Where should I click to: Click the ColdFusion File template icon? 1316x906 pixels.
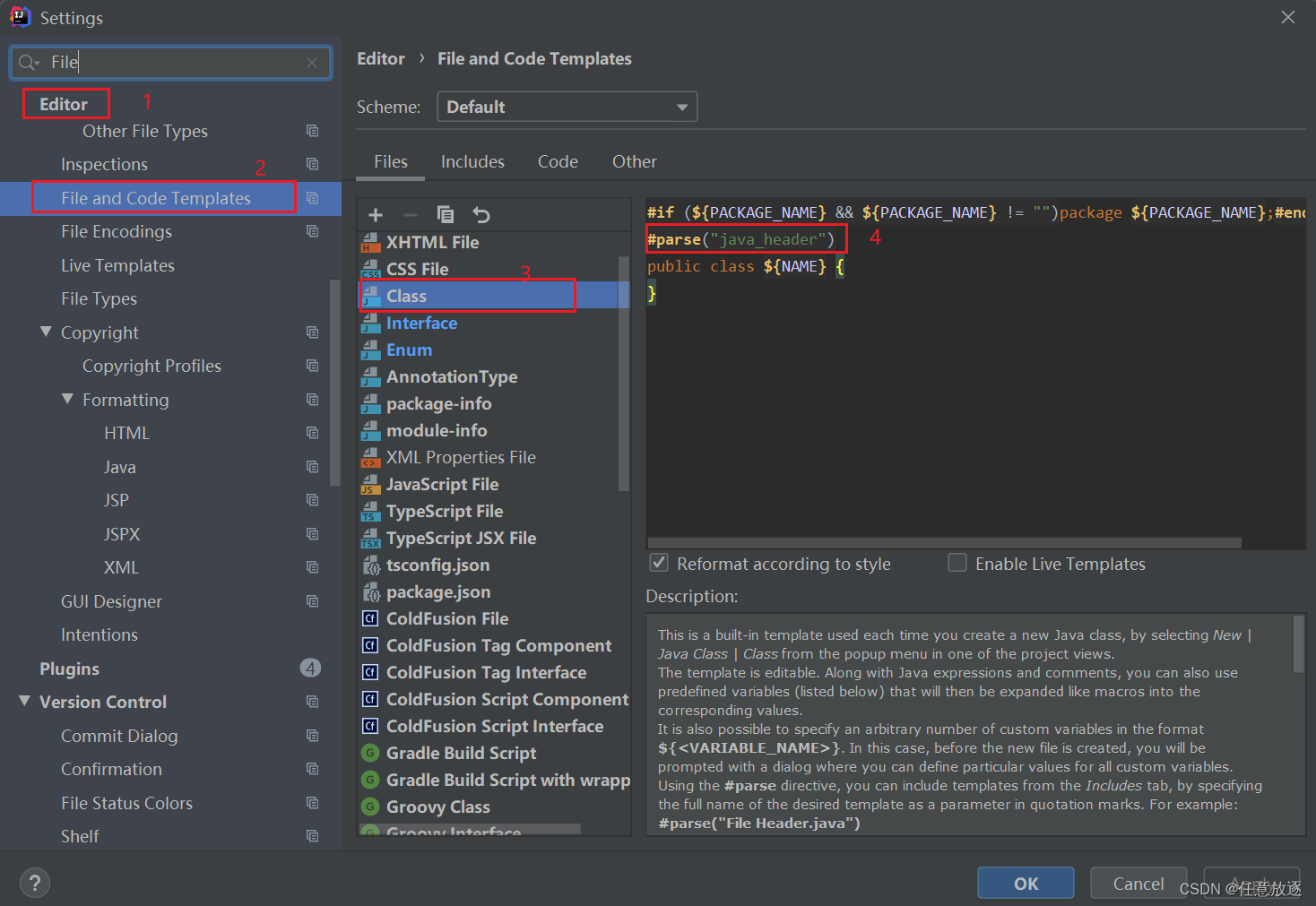coord(370,618)
